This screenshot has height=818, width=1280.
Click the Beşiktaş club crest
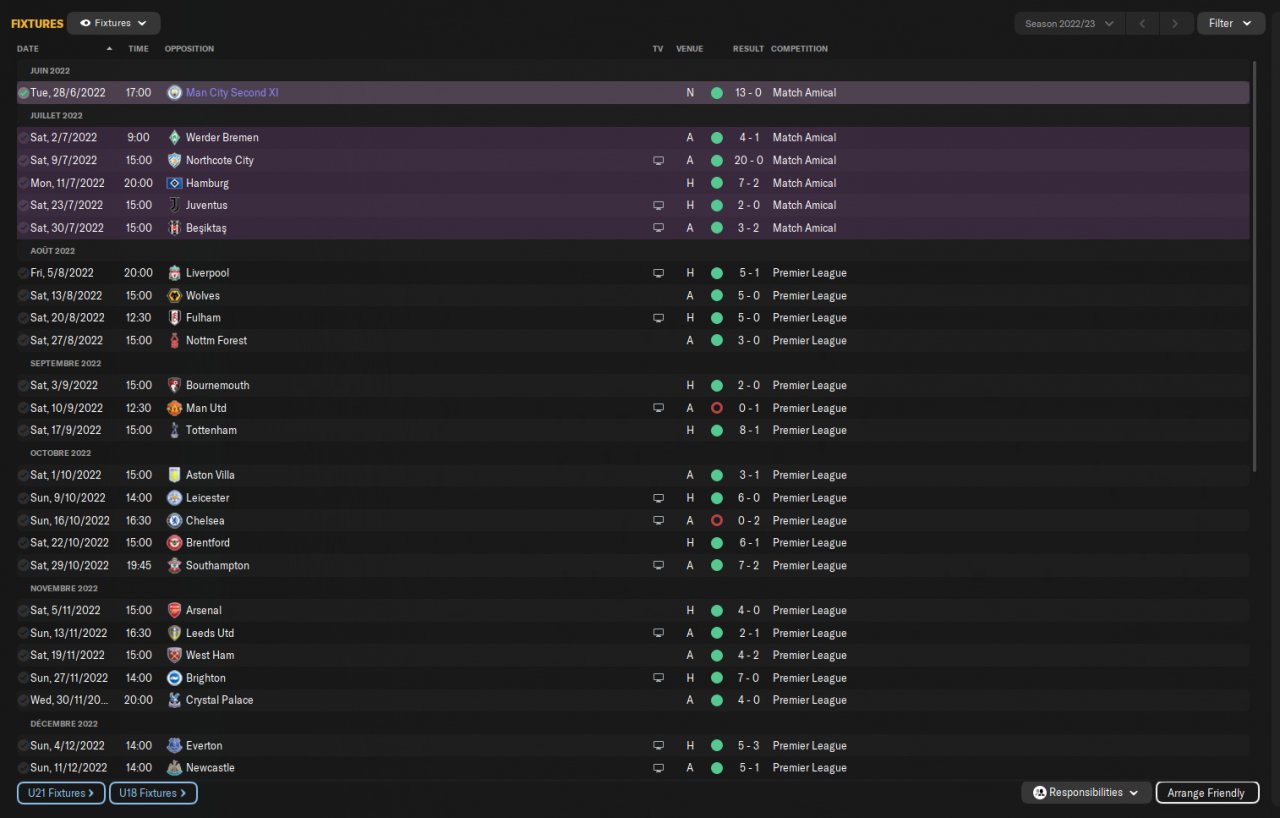(x=174, y=228)
